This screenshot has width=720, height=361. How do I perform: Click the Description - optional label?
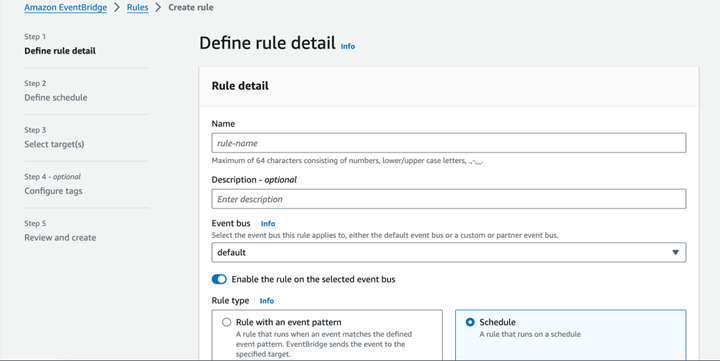(x=254, y=180)
